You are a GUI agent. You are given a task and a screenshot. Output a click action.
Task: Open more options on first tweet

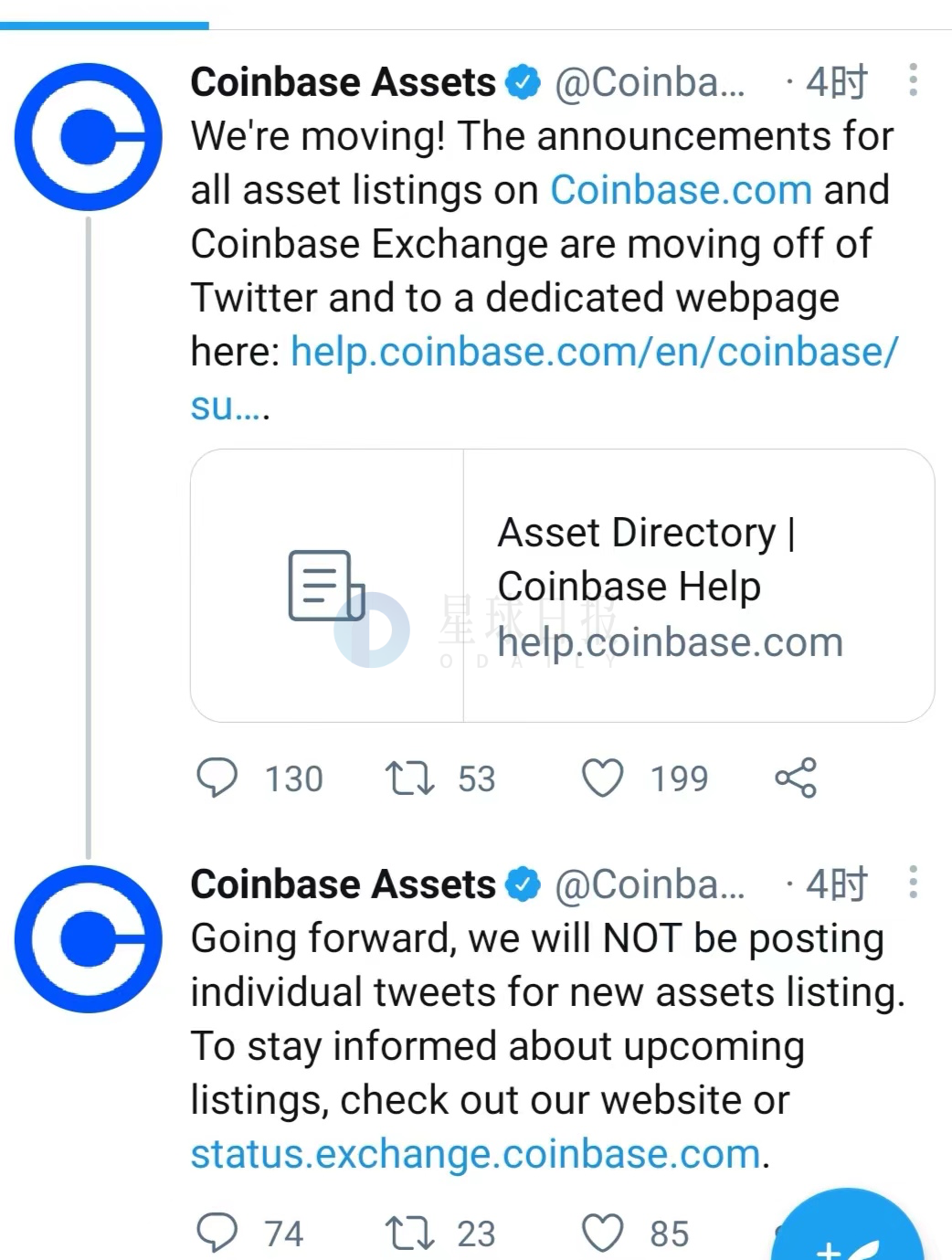tap(912, 81)
